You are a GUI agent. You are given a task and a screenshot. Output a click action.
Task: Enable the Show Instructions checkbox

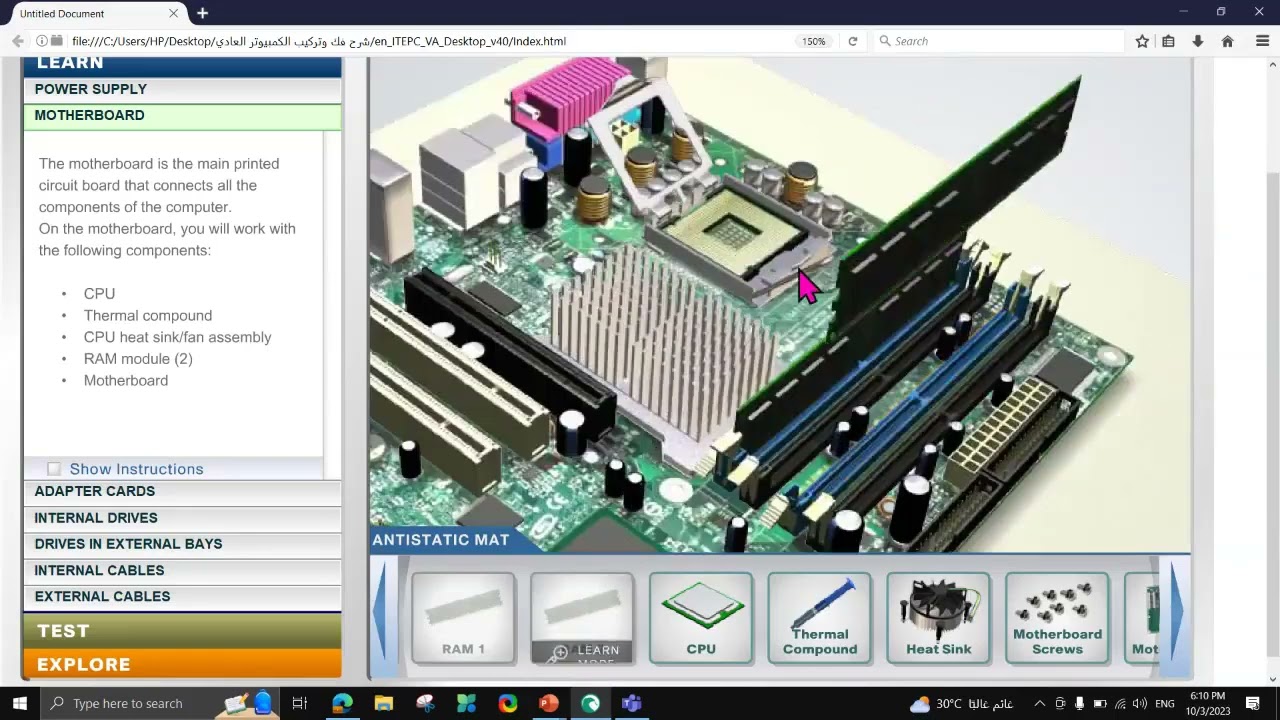pos(54,469)
